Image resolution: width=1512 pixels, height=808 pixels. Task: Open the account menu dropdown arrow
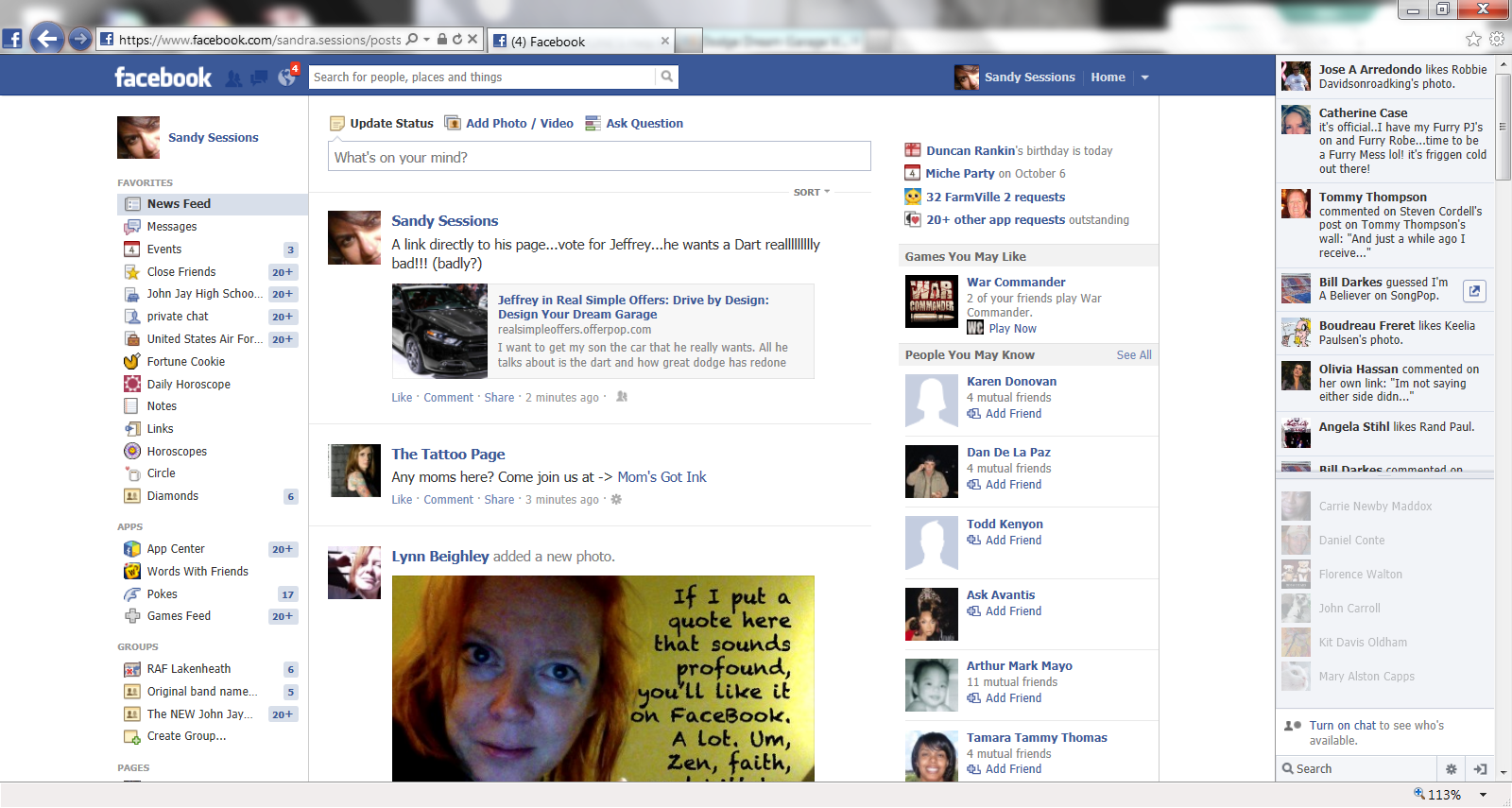1144,77
